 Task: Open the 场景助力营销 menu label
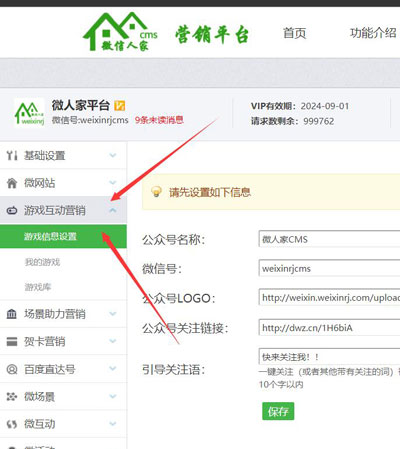point(55,314)
